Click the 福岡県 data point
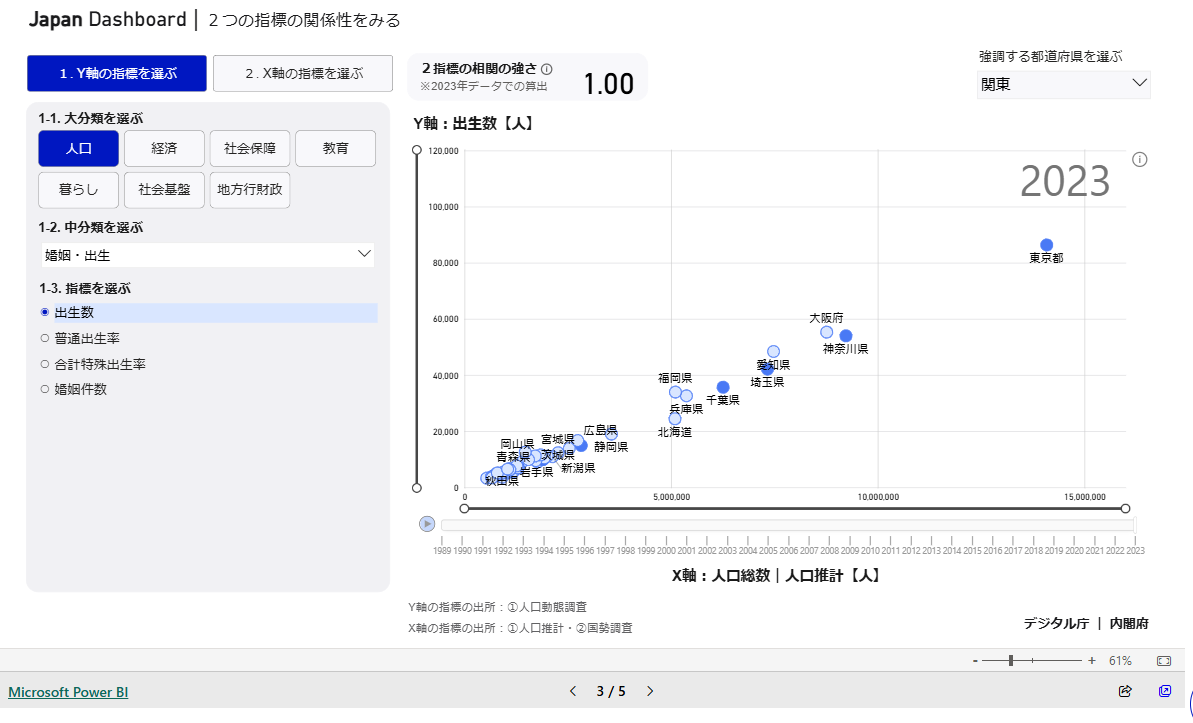Screen dimensions: 1193x723 point(675,392)
